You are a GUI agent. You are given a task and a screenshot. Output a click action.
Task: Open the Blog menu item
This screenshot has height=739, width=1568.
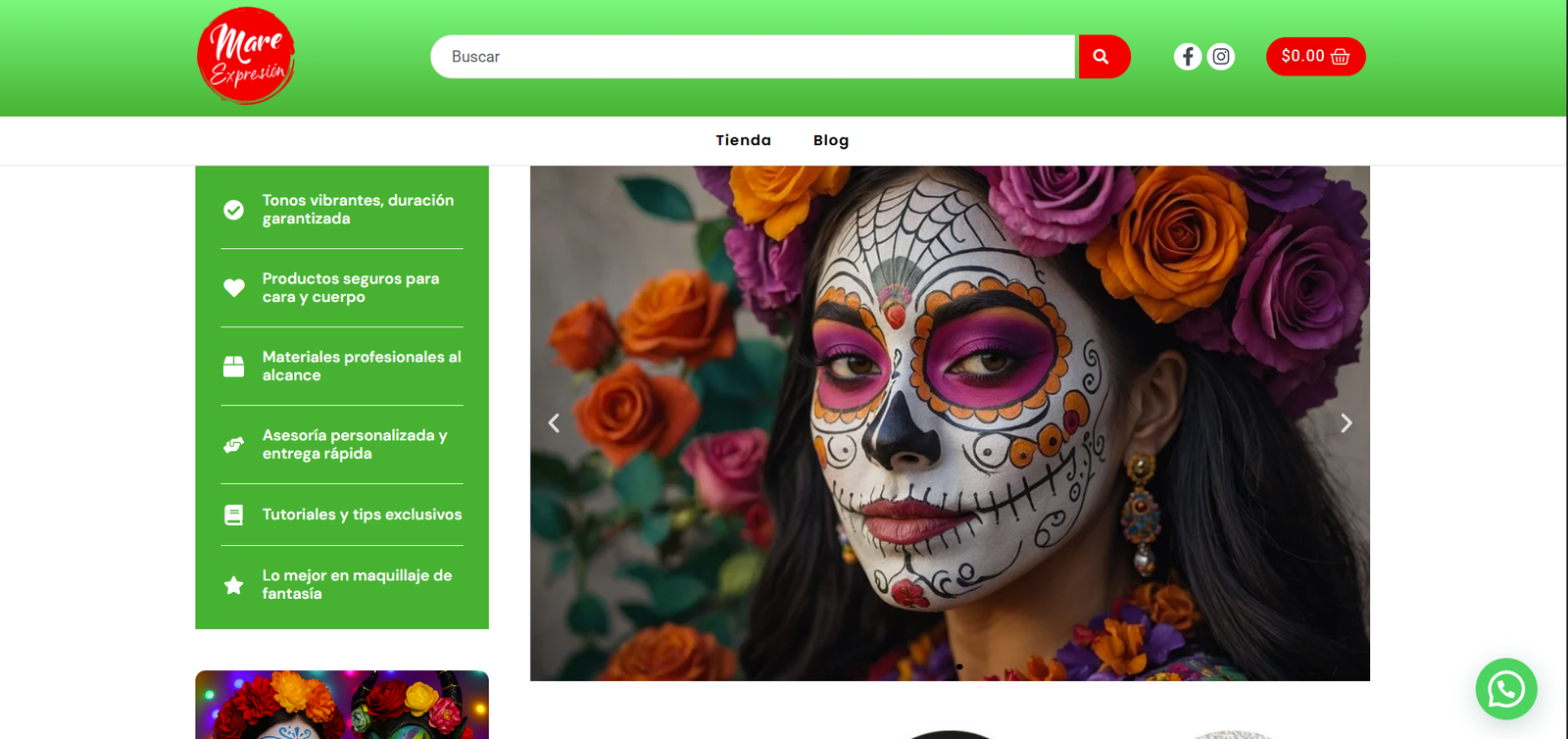pyautogui.click(x=831, y=140)
